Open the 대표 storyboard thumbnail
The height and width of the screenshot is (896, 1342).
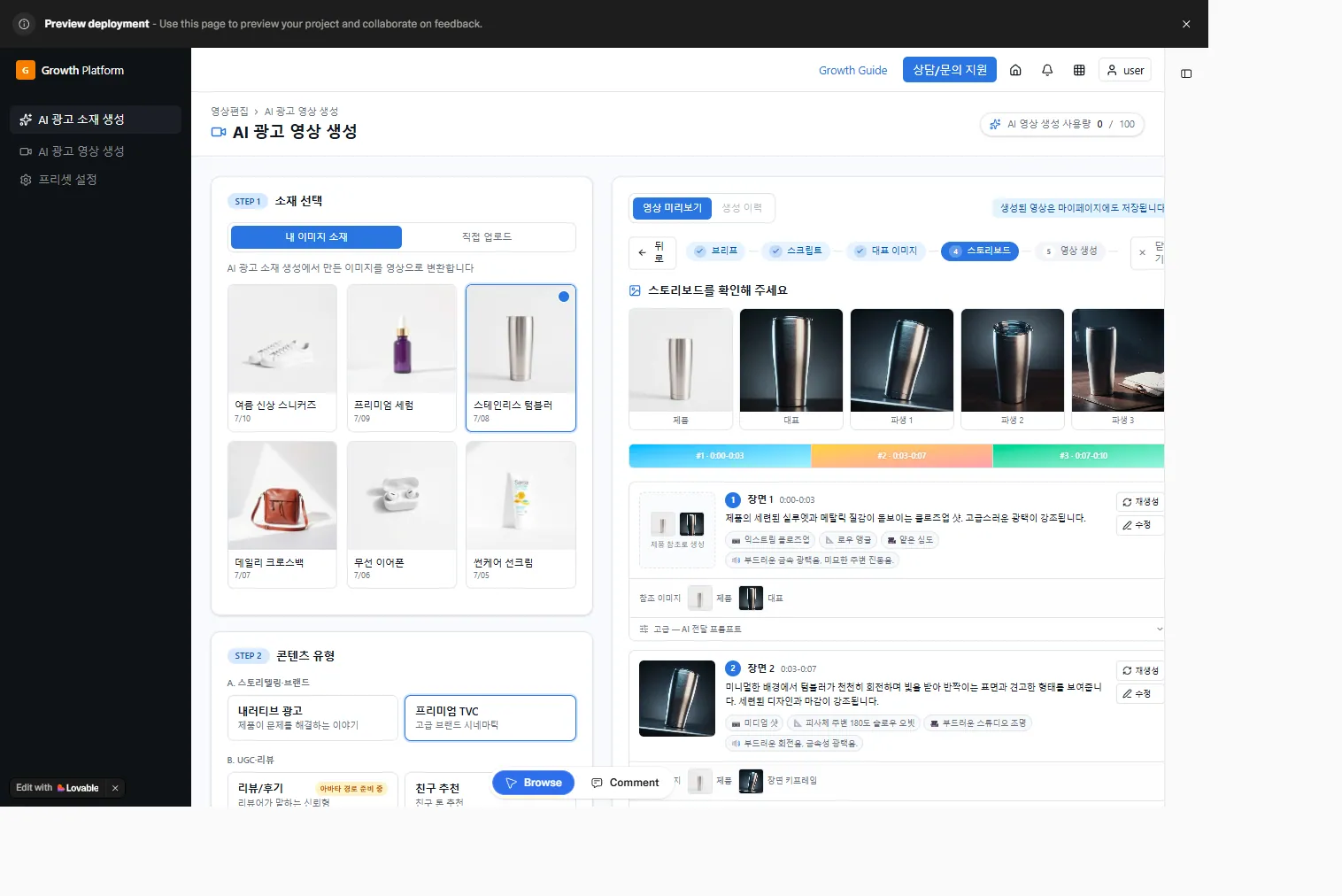(x=791, y=368)
